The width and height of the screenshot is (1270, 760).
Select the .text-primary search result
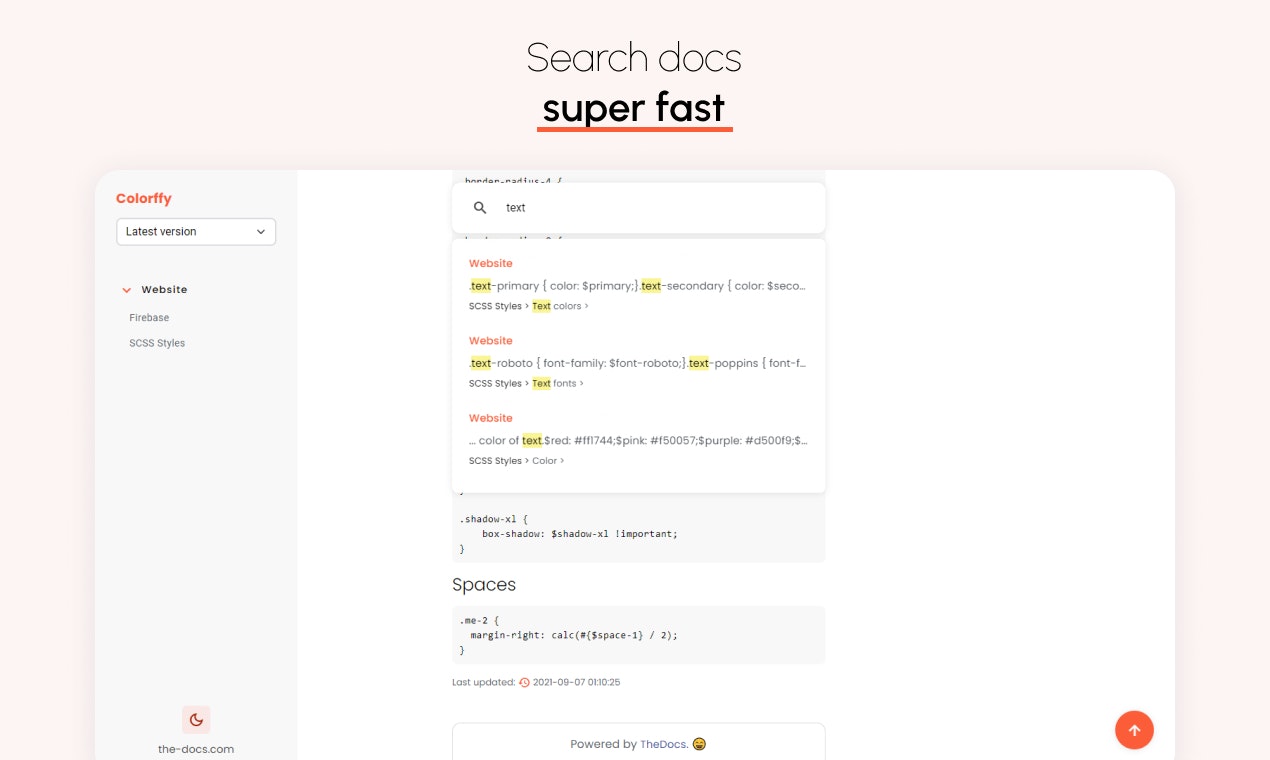point(639,285)
